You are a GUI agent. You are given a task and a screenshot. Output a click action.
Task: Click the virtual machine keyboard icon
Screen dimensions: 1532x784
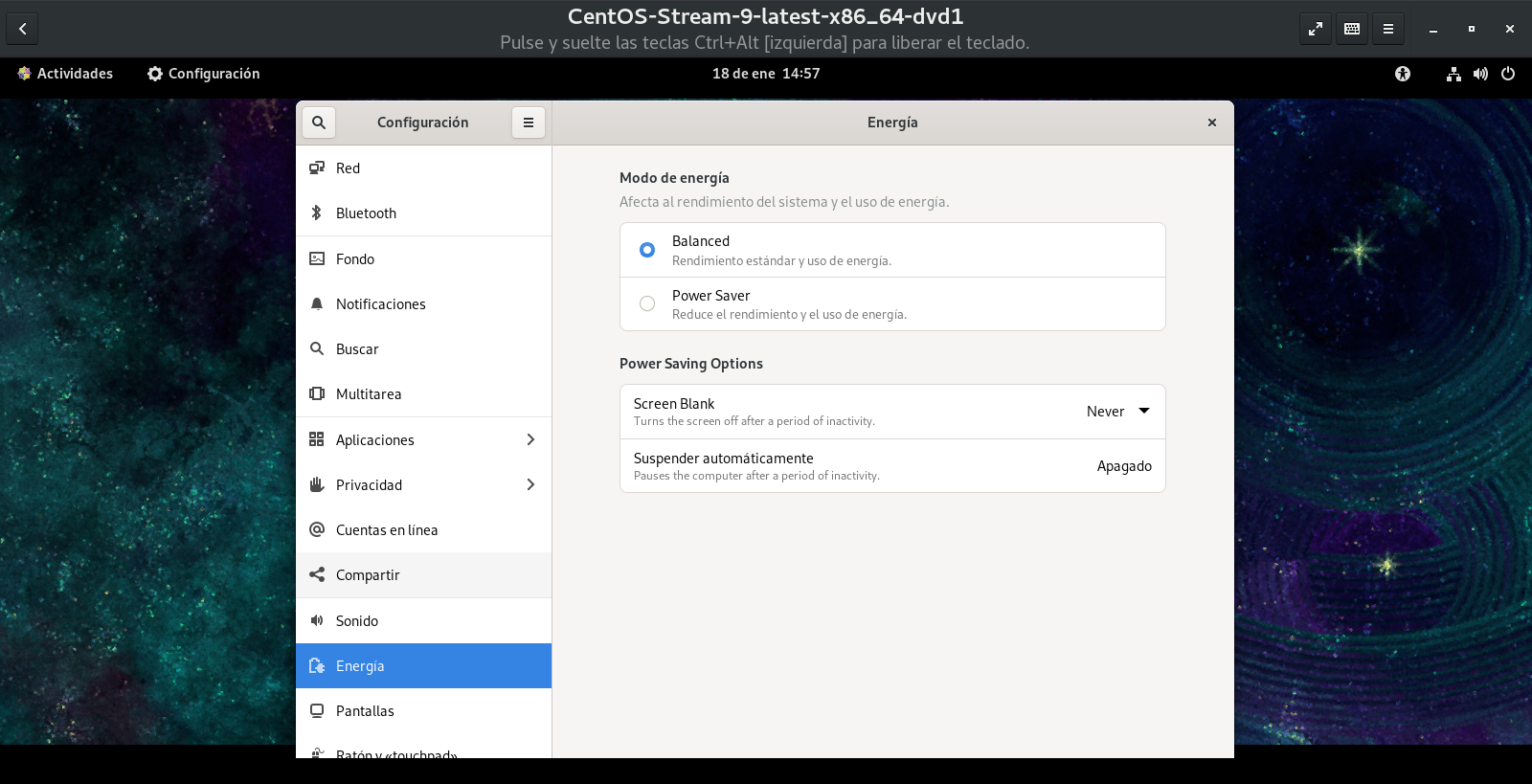[x=1352, y=29]
